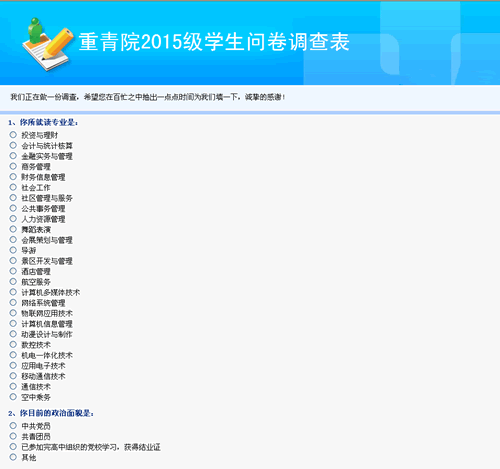
Task: Select the 投资与理财 radio option
Action: (x=13, y=135)
